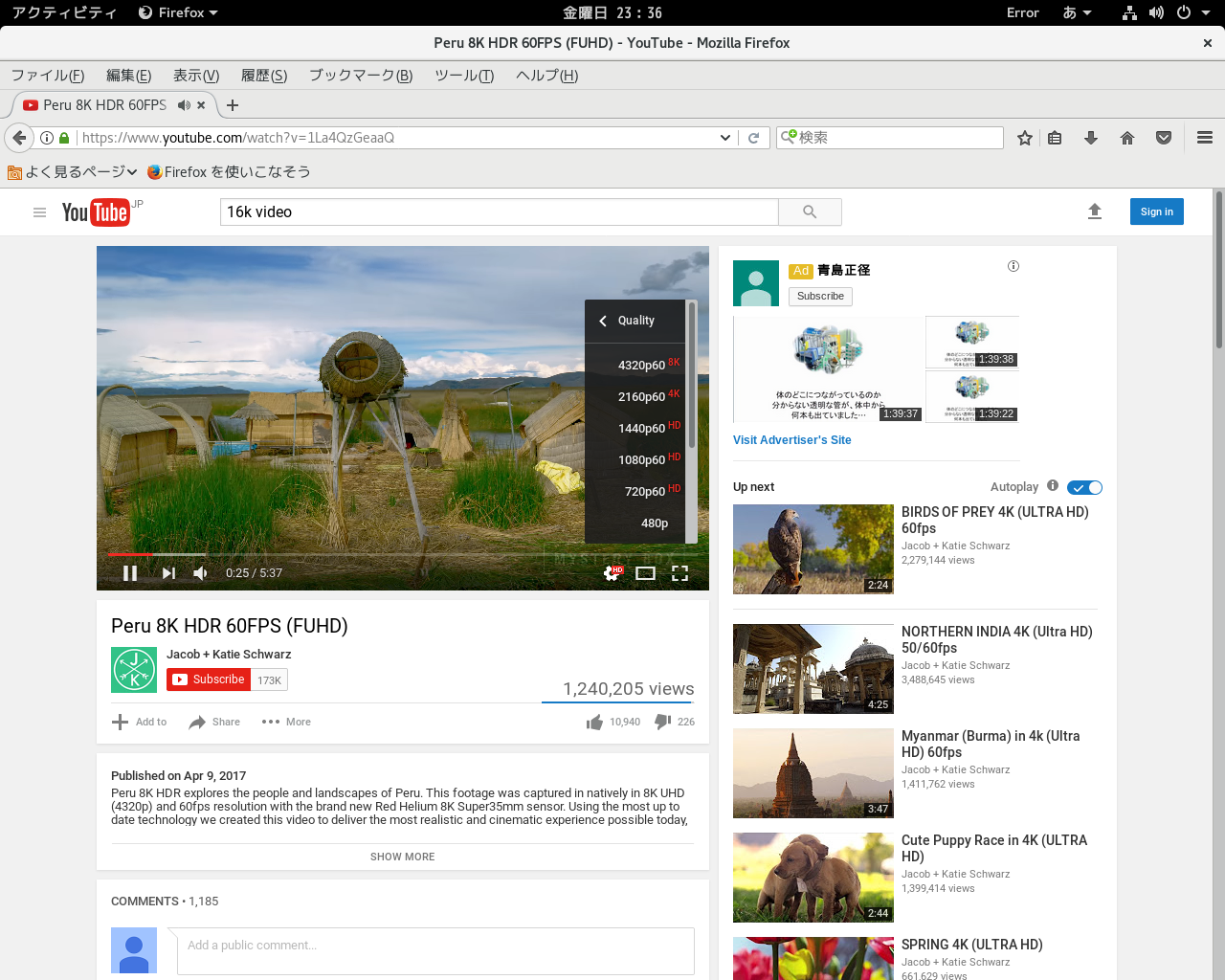
Task: Enter fullscreen mode
Action: click(x=679, y=573)
